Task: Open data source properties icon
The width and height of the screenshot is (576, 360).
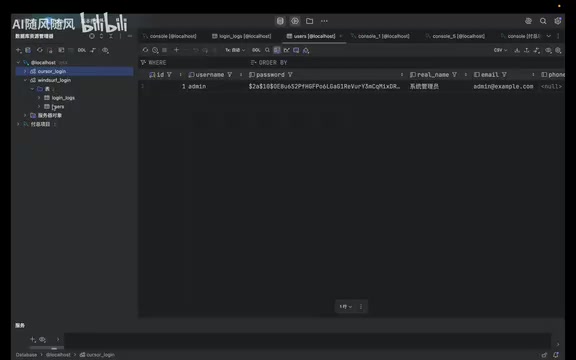Action: pos(28,50)
